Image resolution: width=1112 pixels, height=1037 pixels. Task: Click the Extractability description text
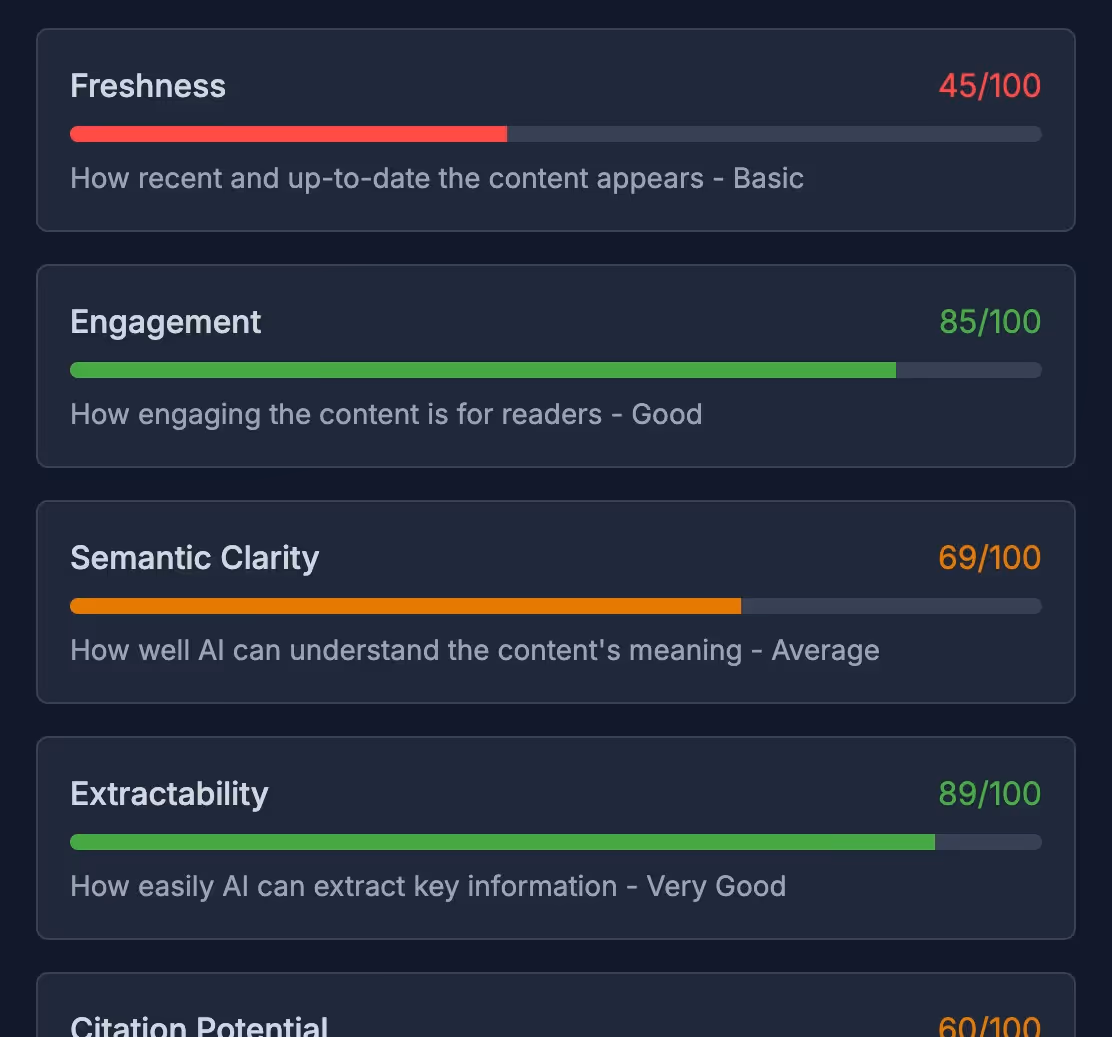[x=427, y=886]
